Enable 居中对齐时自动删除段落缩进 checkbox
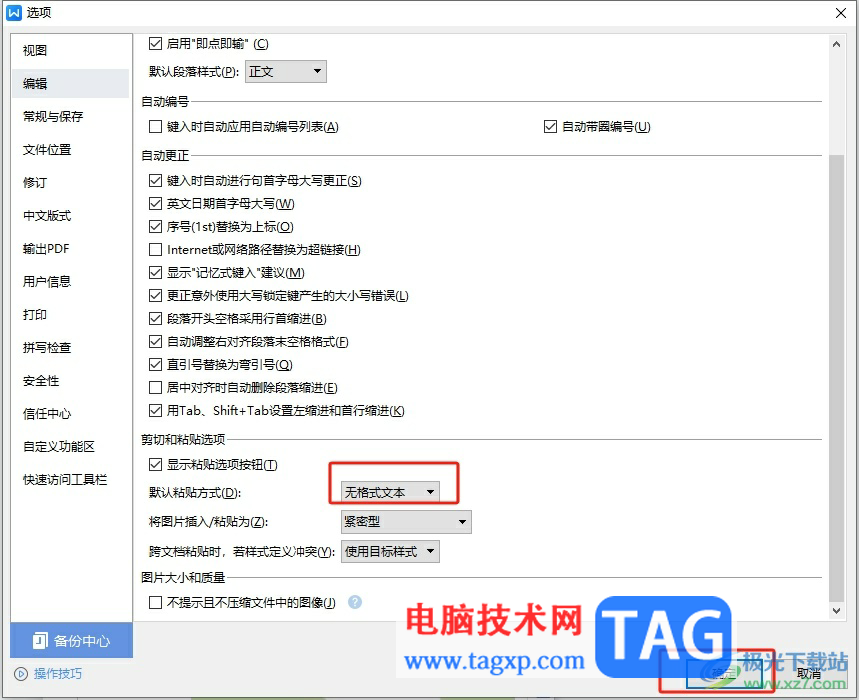Screen dimensions: 859x700 click(156, 387)
